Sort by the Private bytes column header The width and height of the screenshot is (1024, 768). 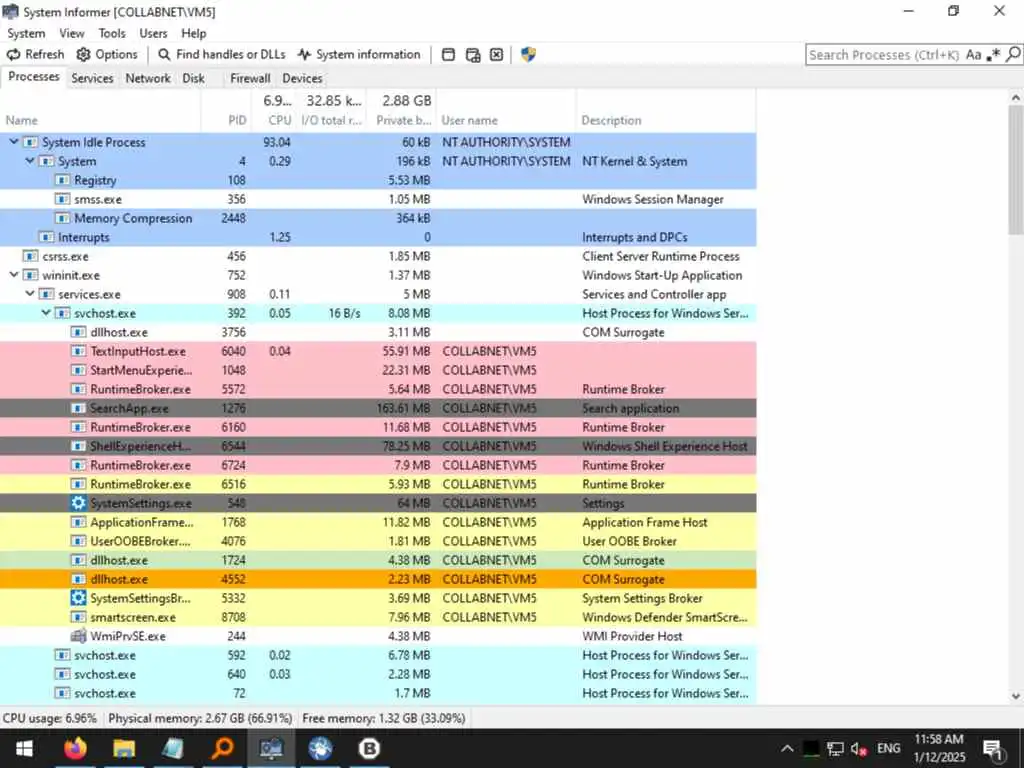(401, 120)
